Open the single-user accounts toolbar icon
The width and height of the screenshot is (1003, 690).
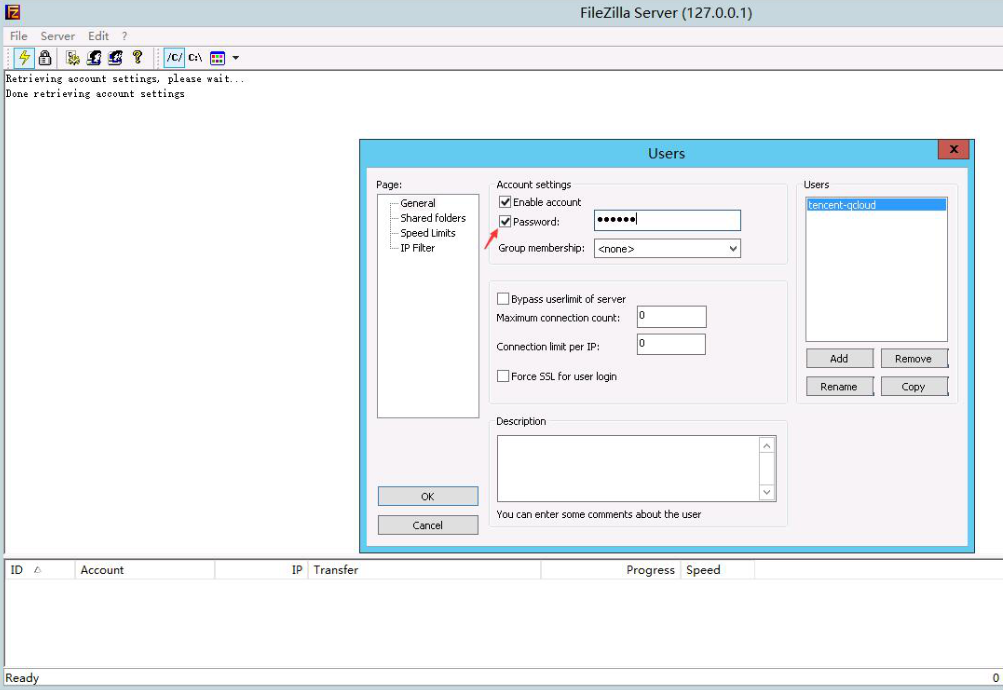click(94, 58)
